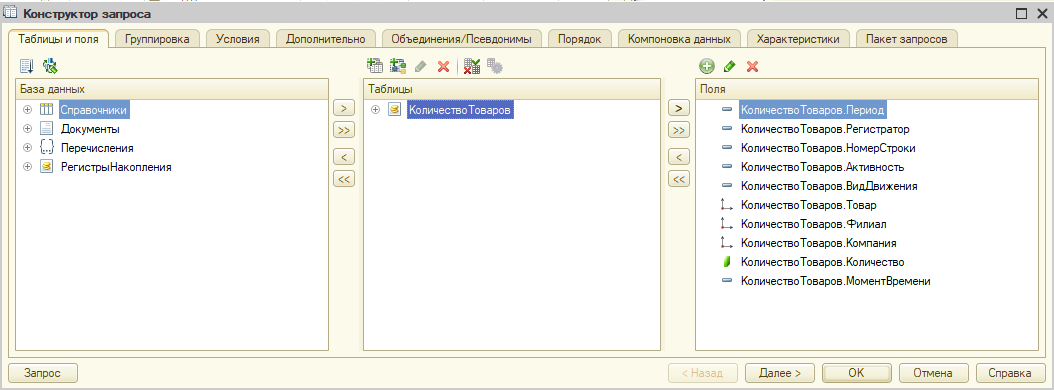Click << button between database and tables
This screenshot has height=390, width=1054.
coord(343,179)
